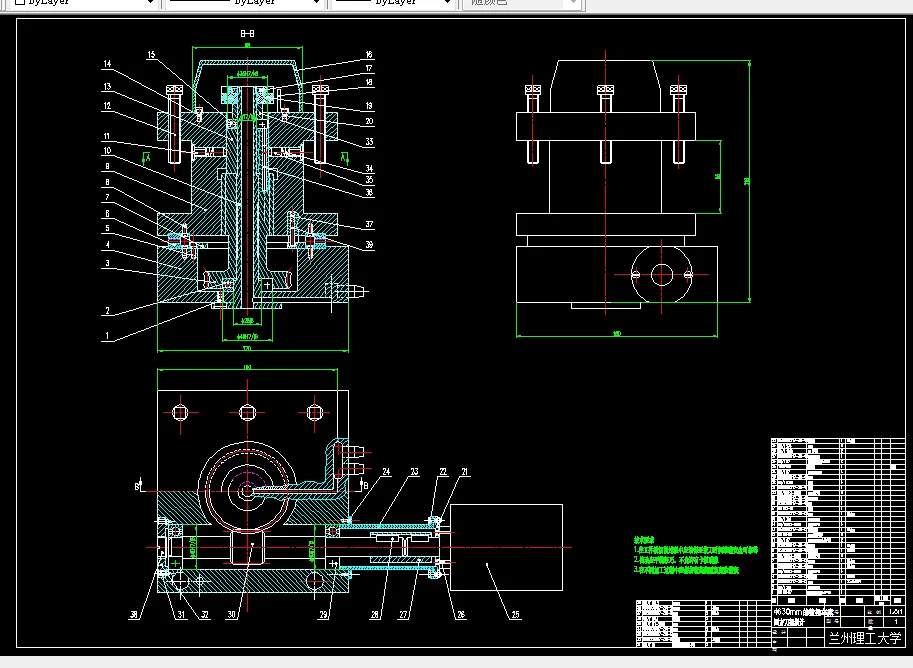Select part callout number 24

(x=386, y=472)
